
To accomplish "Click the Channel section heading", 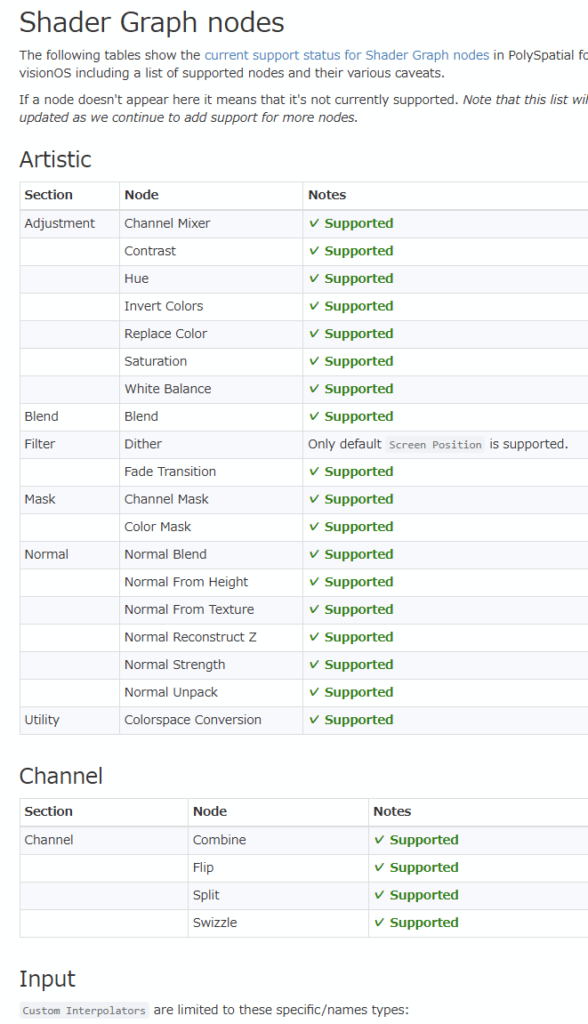I will point(61,776).
